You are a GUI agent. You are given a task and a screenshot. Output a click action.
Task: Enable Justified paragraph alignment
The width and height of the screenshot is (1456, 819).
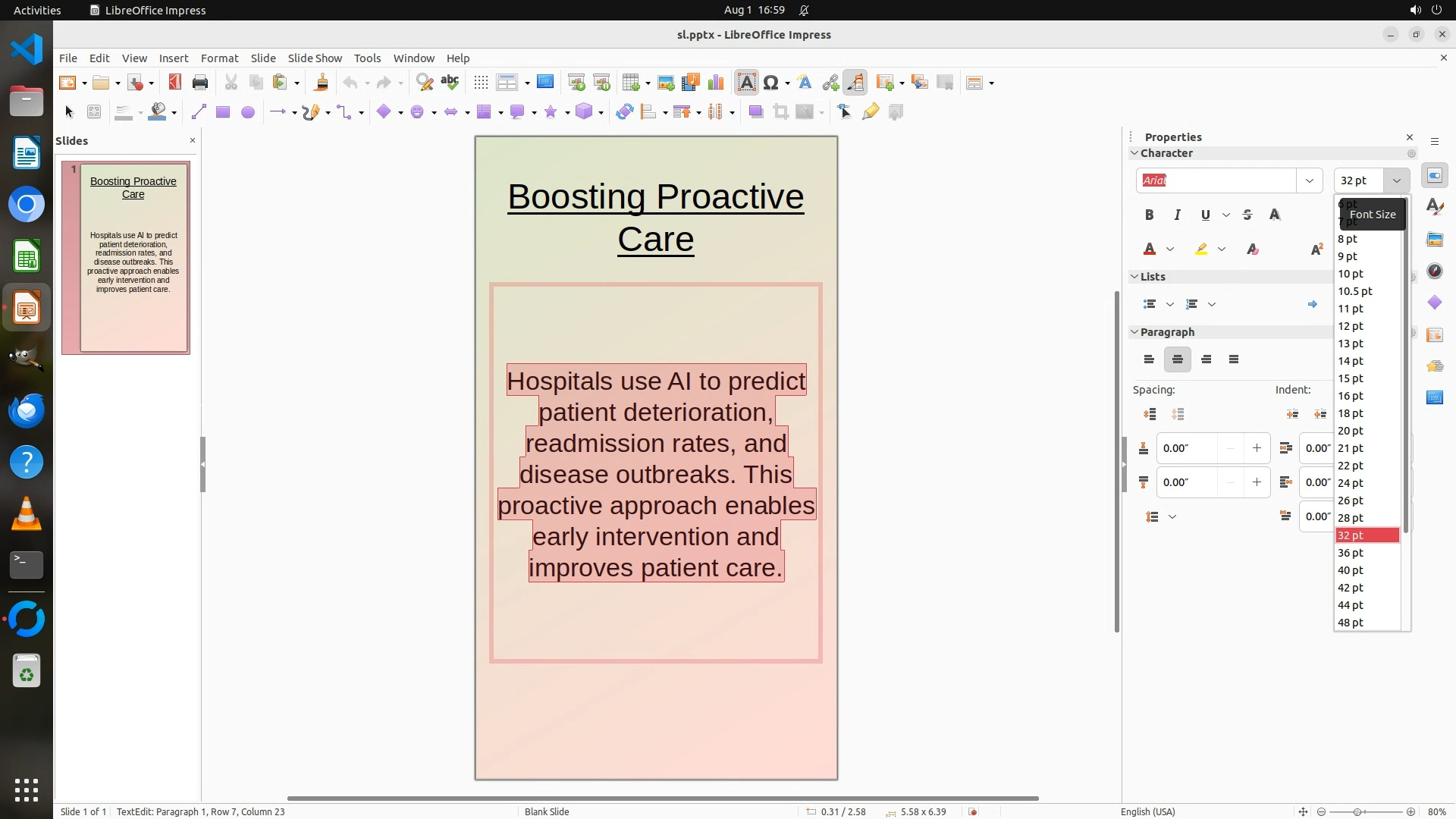(1234, 359)
